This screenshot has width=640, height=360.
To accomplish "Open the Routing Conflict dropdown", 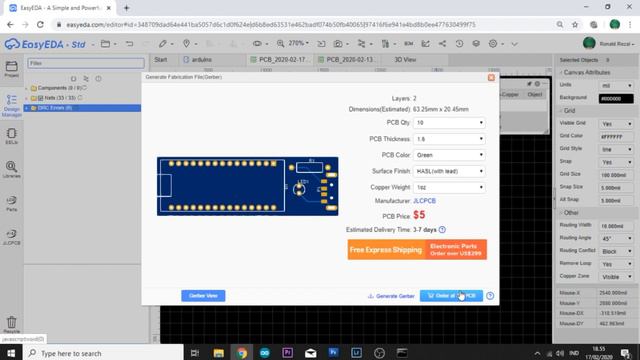I will [616, 251].
